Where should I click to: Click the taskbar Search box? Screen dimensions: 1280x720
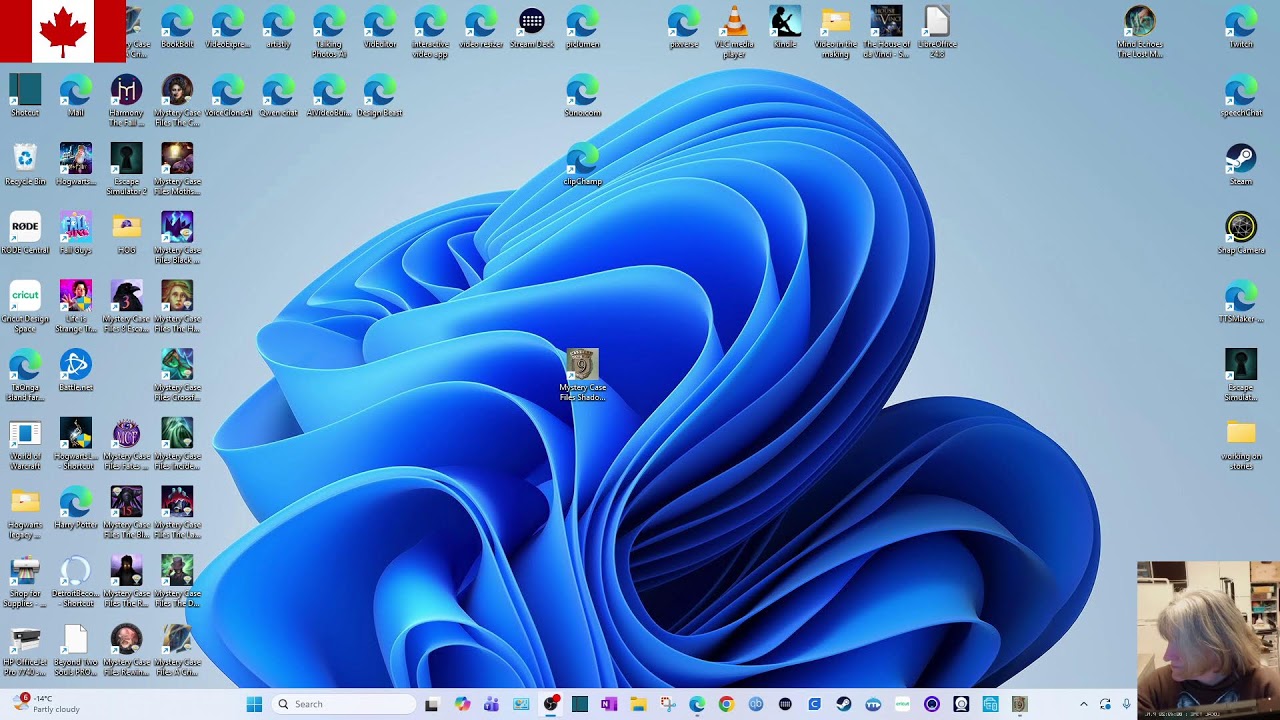343,704
